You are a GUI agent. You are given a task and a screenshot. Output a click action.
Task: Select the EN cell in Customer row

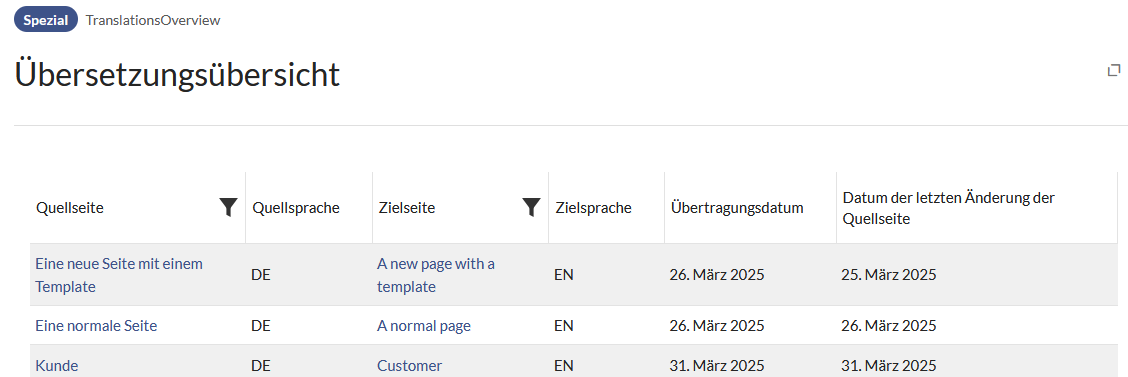pyautogui.click(x=563, y=365)
